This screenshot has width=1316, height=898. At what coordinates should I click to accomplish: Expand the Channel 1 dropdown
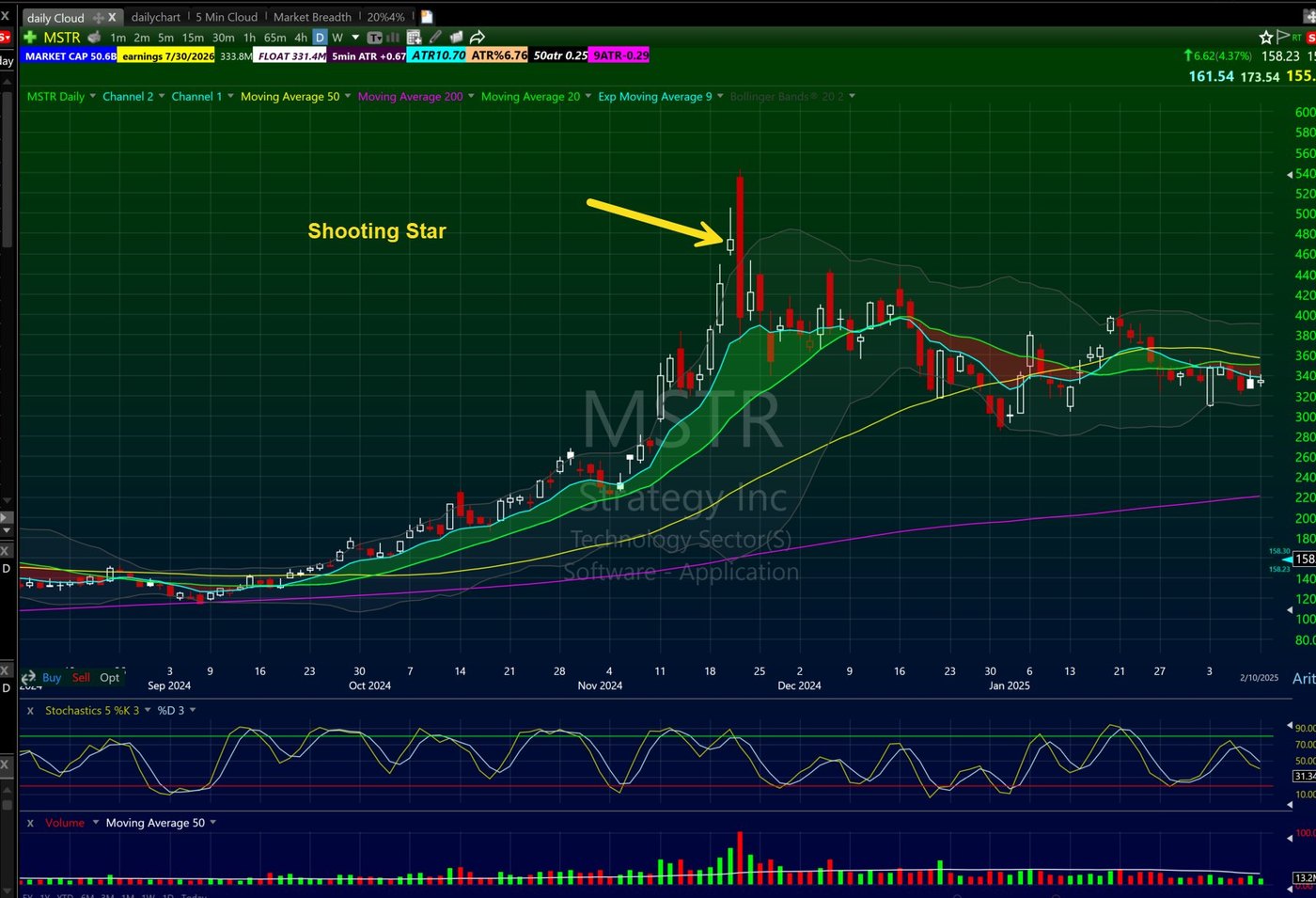pyautogui.click(x=230, y=96)
